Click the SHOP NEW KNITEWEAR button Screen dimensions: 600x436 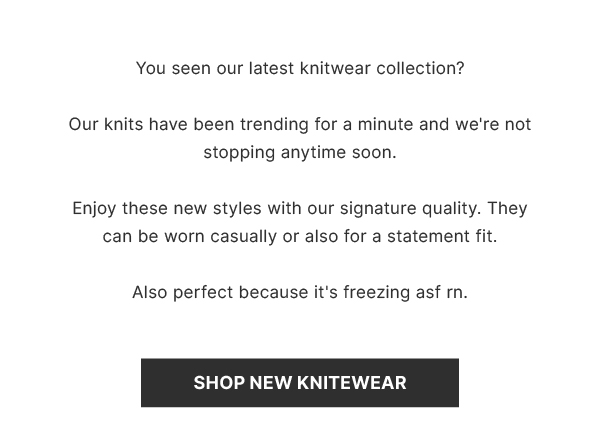tap(300, 382)
